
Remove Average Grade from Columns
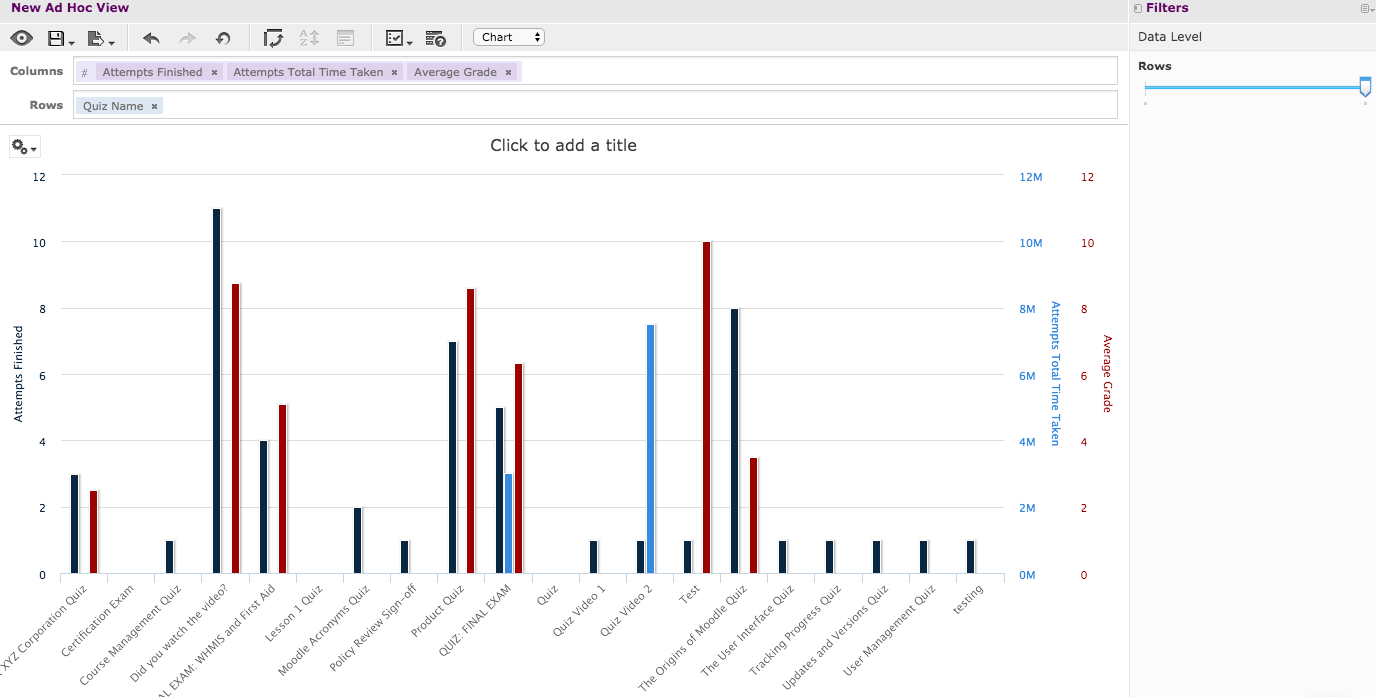coord(509,72)
